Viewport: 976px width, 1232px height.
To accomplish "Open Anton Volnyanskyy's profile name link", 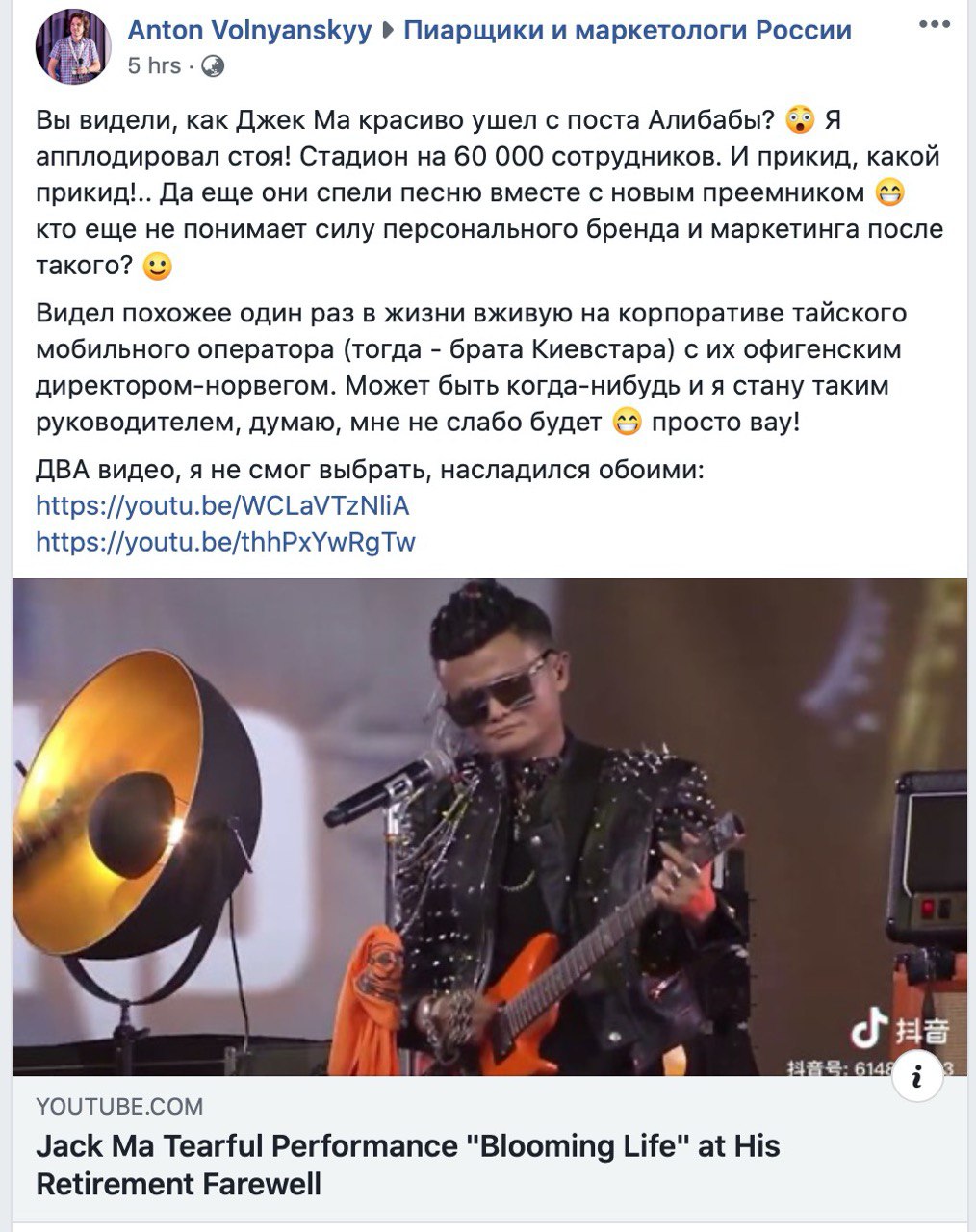I will [249, 30].
